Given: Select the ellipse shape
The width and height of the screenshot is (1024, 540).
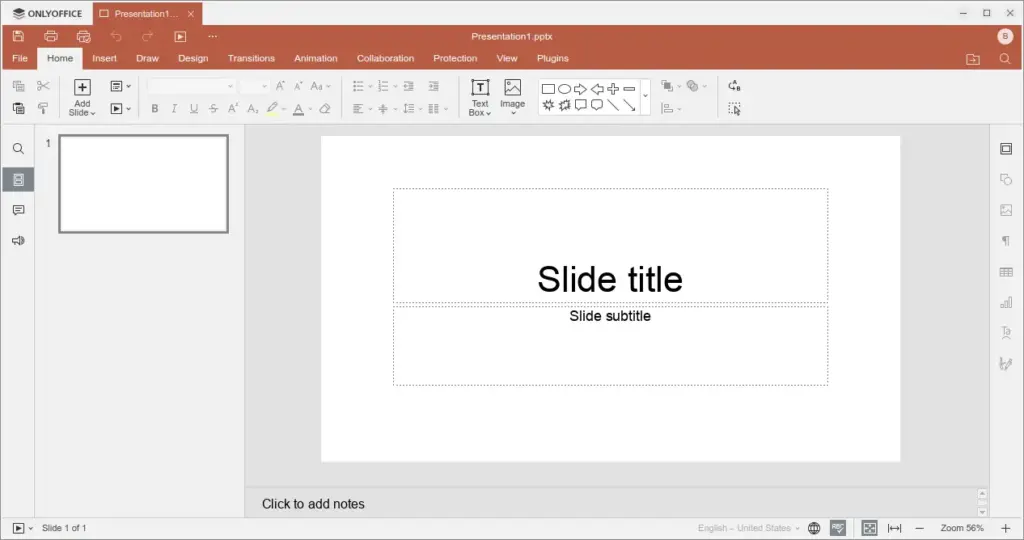Looking at the screenshot, I should [x=565, y=89].
